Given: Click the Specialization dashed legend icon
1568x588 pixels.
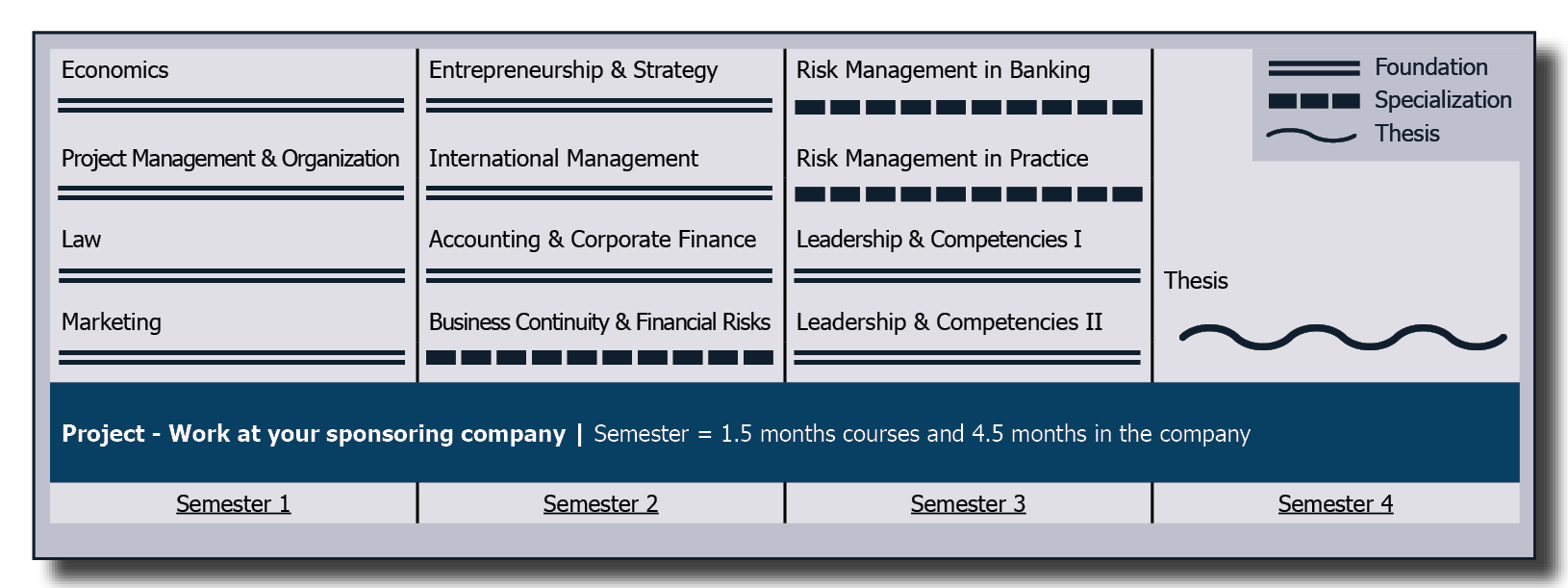Looking at the screenshot, I should click(x=1314, y=100).
